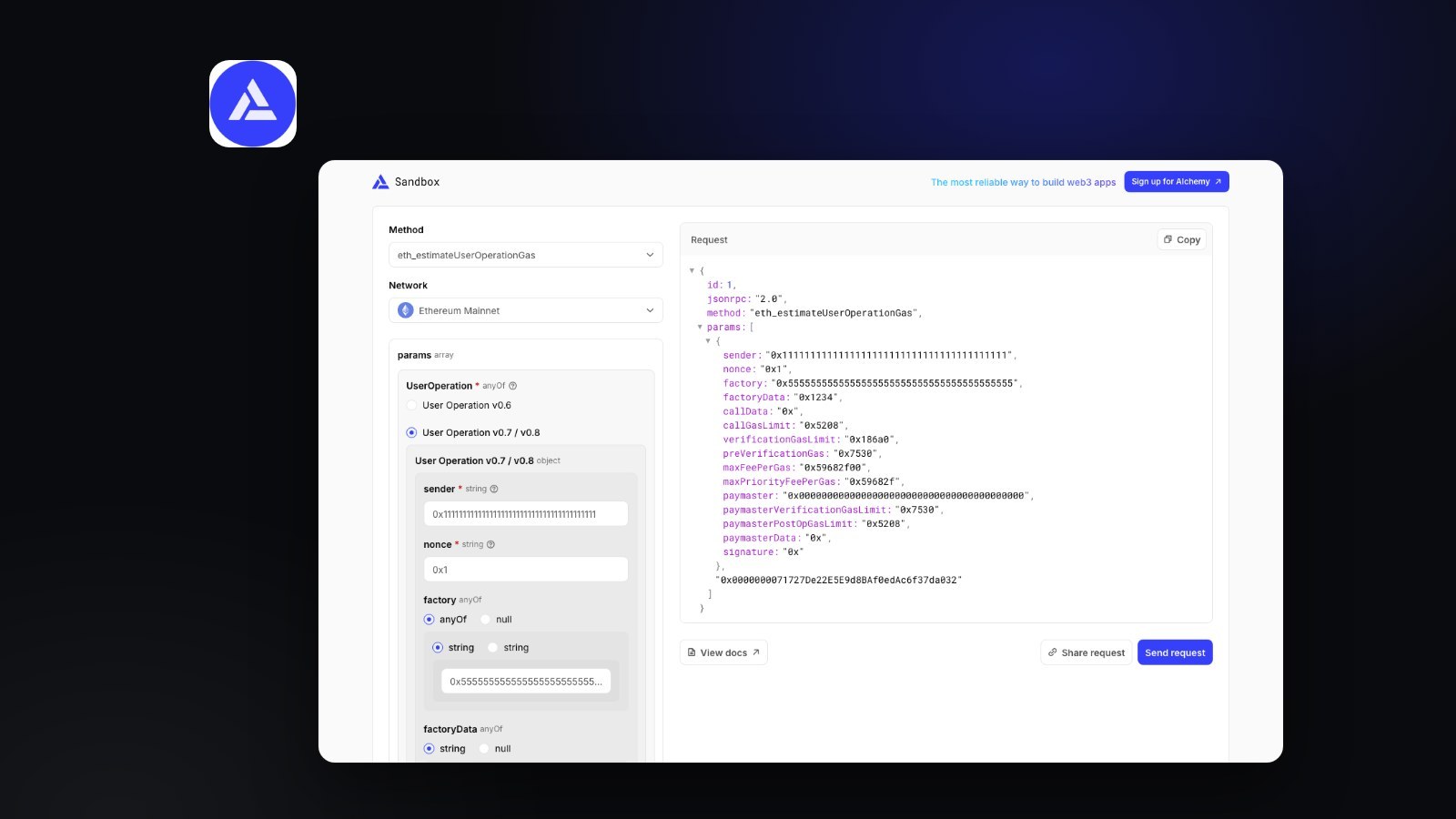The height and width of the screenshot is (819, 1456).
Task: Open View docs link
Action: tap(723, 652)
